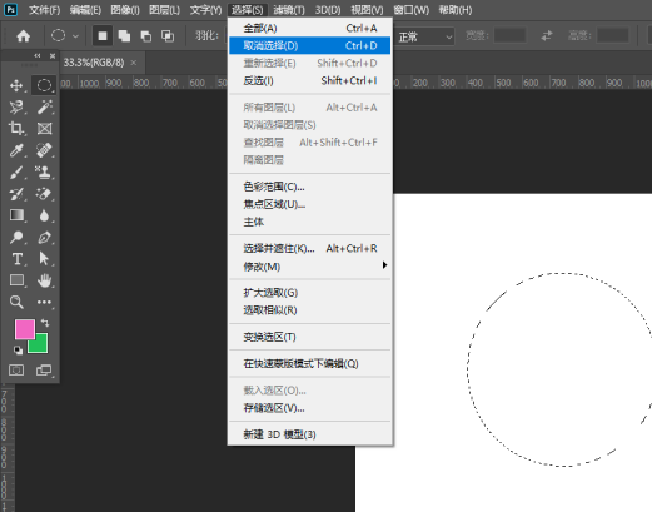Screen dimensions: 652x513
Task: Click the Home icon in options bar
Action: [23, 35]
